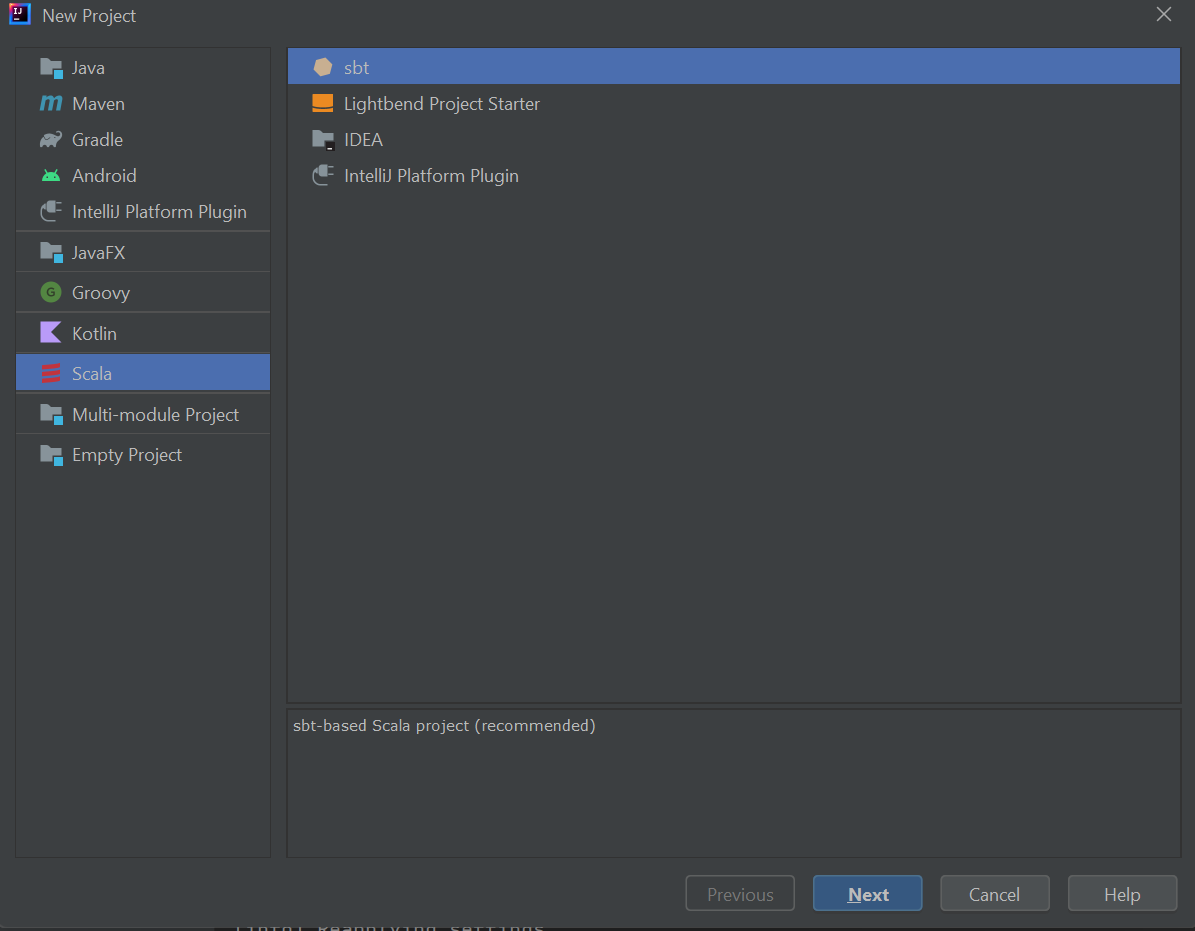Select Java project type label

coord(88,68)
